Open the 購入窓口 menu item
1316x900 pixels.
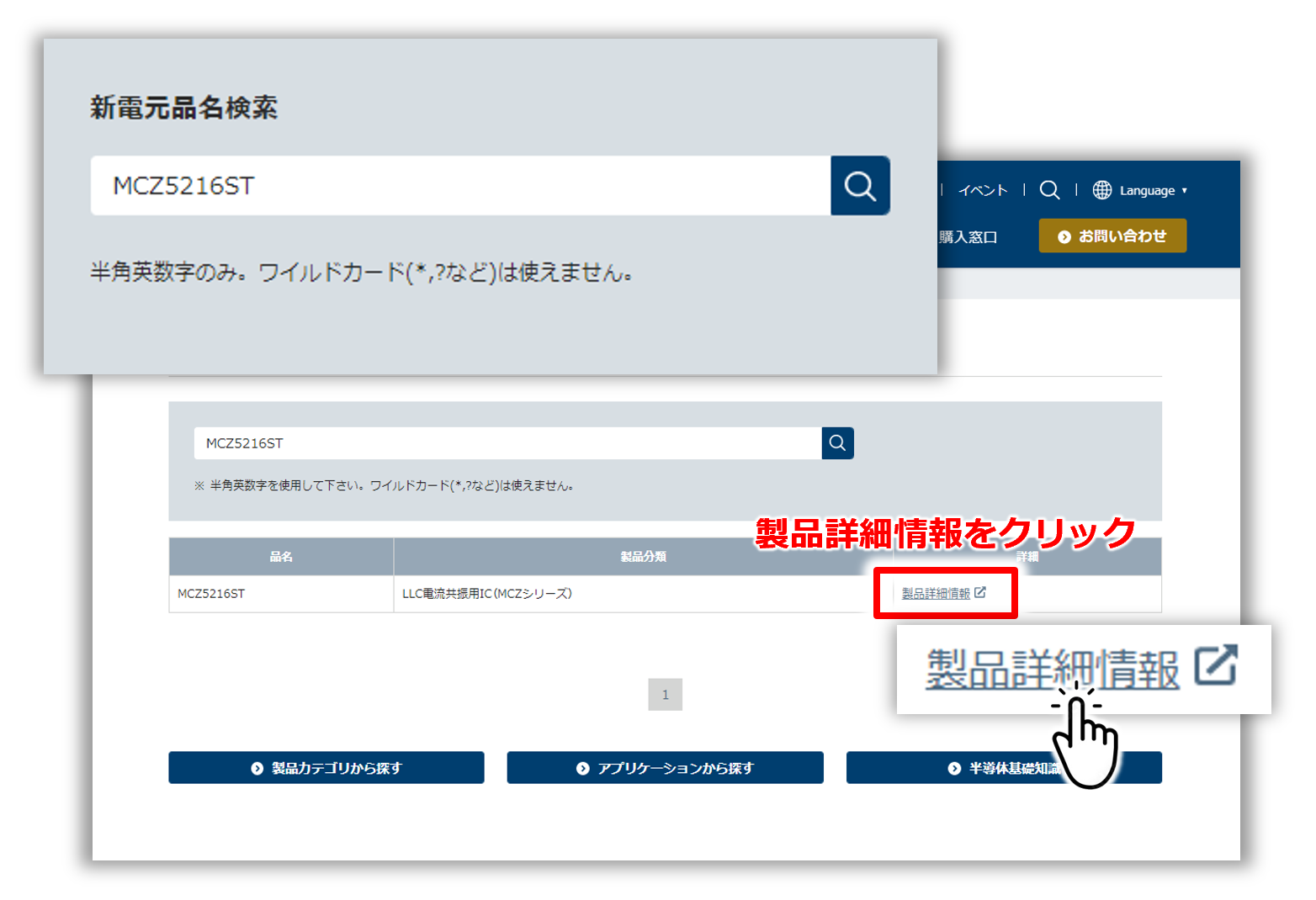(968, 237)
